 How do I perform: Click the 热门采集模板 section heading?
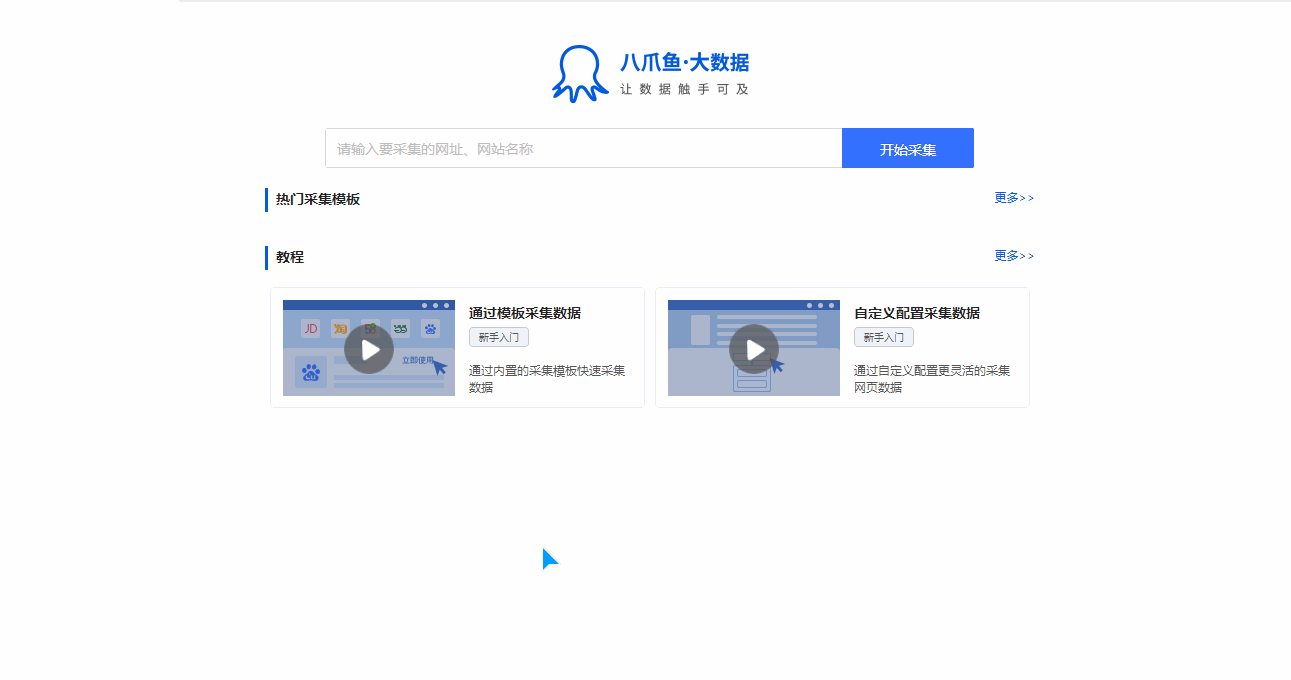pyautogui.click(x=318, y=199)
